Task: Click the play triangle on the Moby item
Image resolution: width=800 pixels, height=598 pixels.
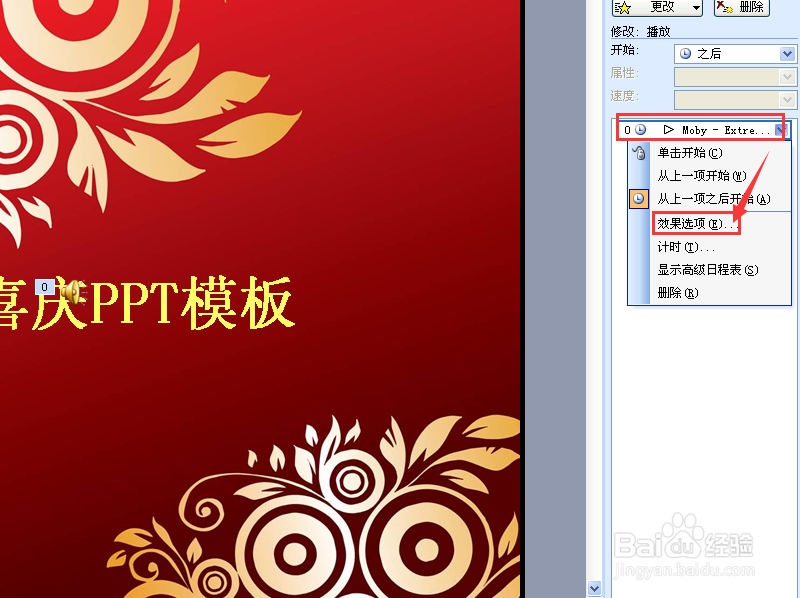Action: [x=668, y=129]
